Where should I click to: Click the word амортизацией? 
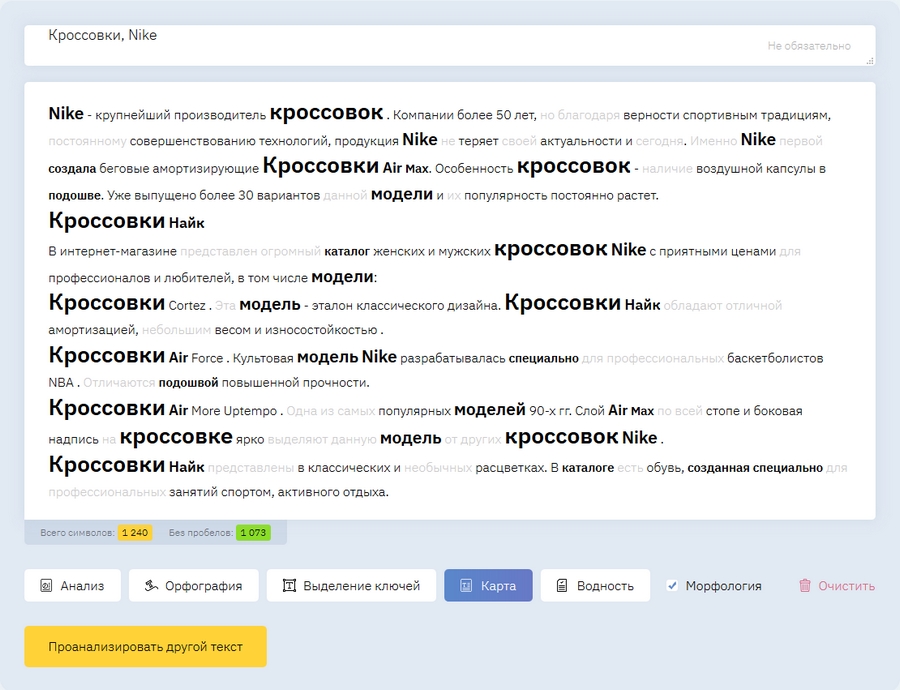[x=94, y=330]
